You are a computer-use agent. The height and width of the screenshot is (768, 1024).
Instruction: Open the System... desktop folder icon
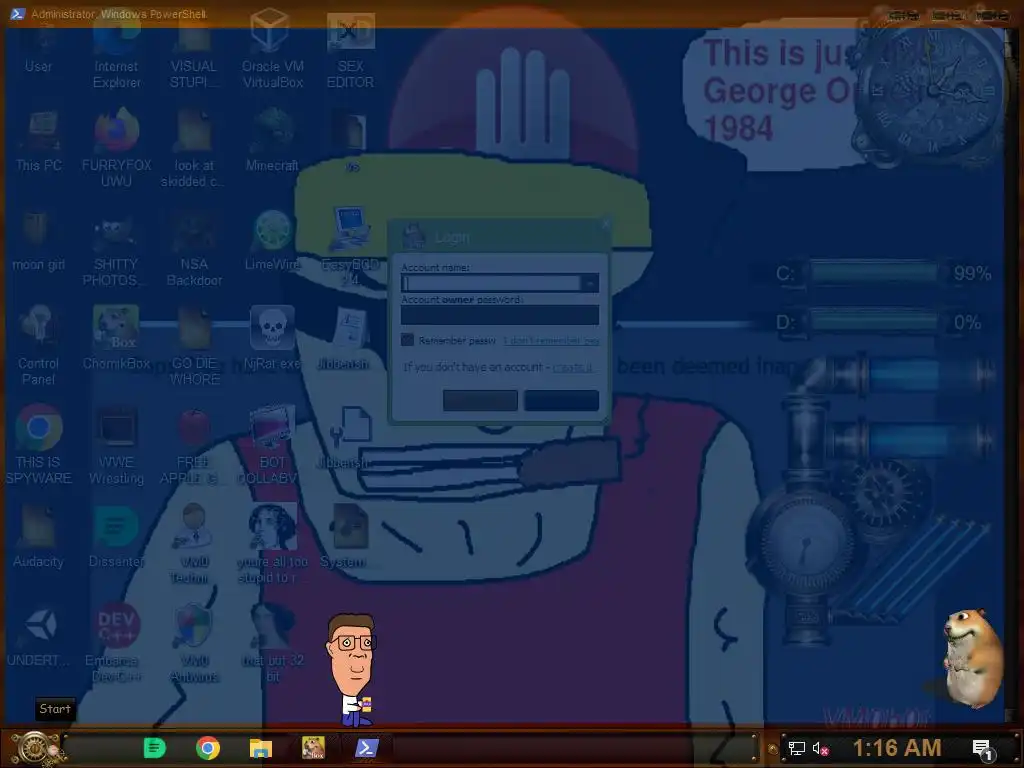click(x=350, y=537)
